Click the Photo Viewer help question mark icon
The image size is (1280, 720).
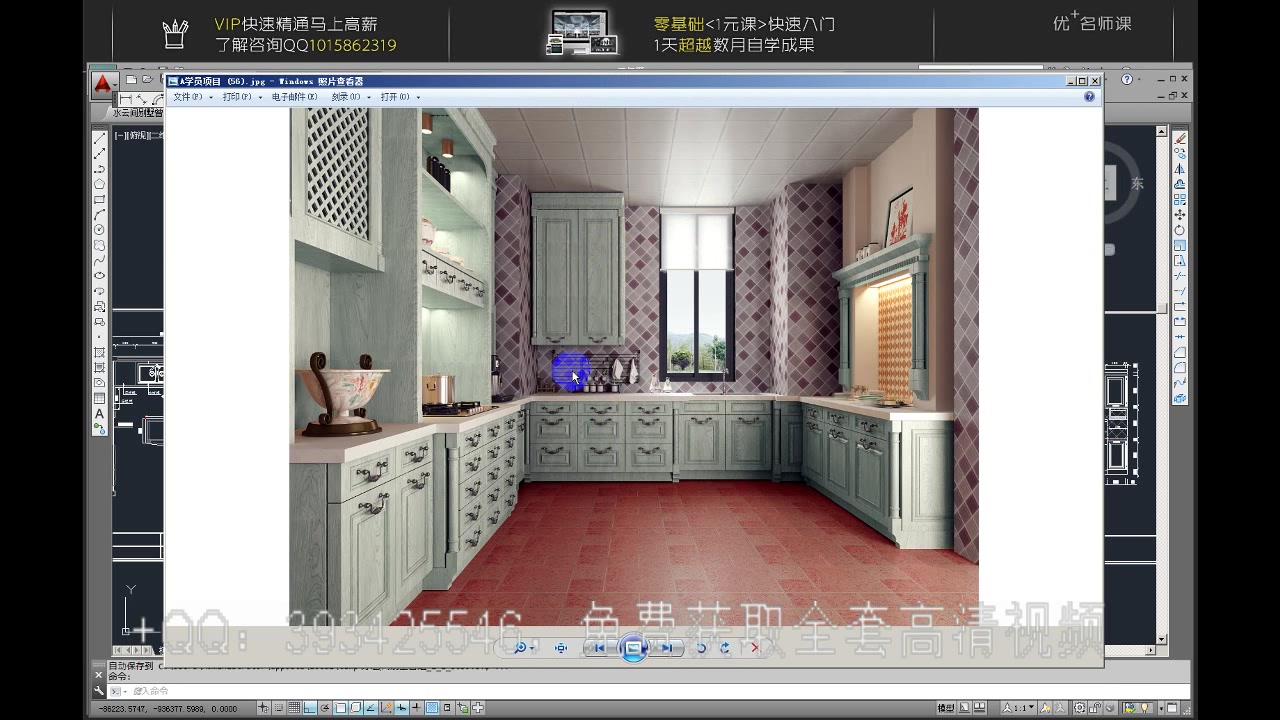click(1089, 96)
